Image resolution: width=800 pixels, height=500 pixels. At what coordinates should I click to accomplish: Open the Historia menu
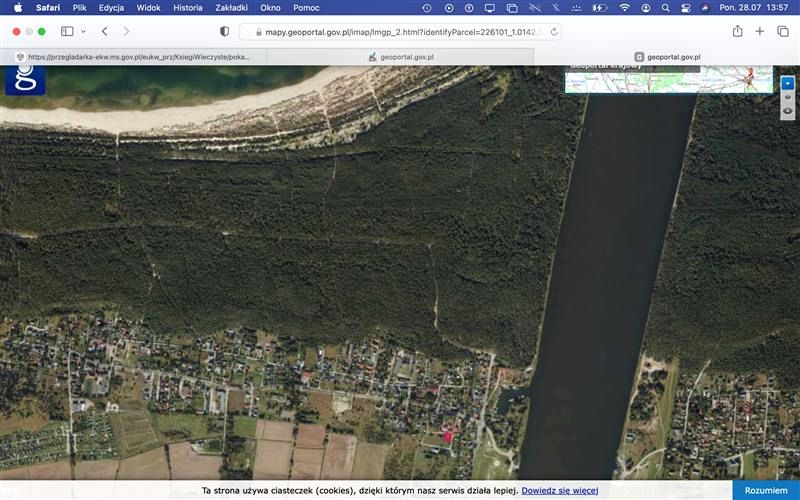tap(187, 7)
